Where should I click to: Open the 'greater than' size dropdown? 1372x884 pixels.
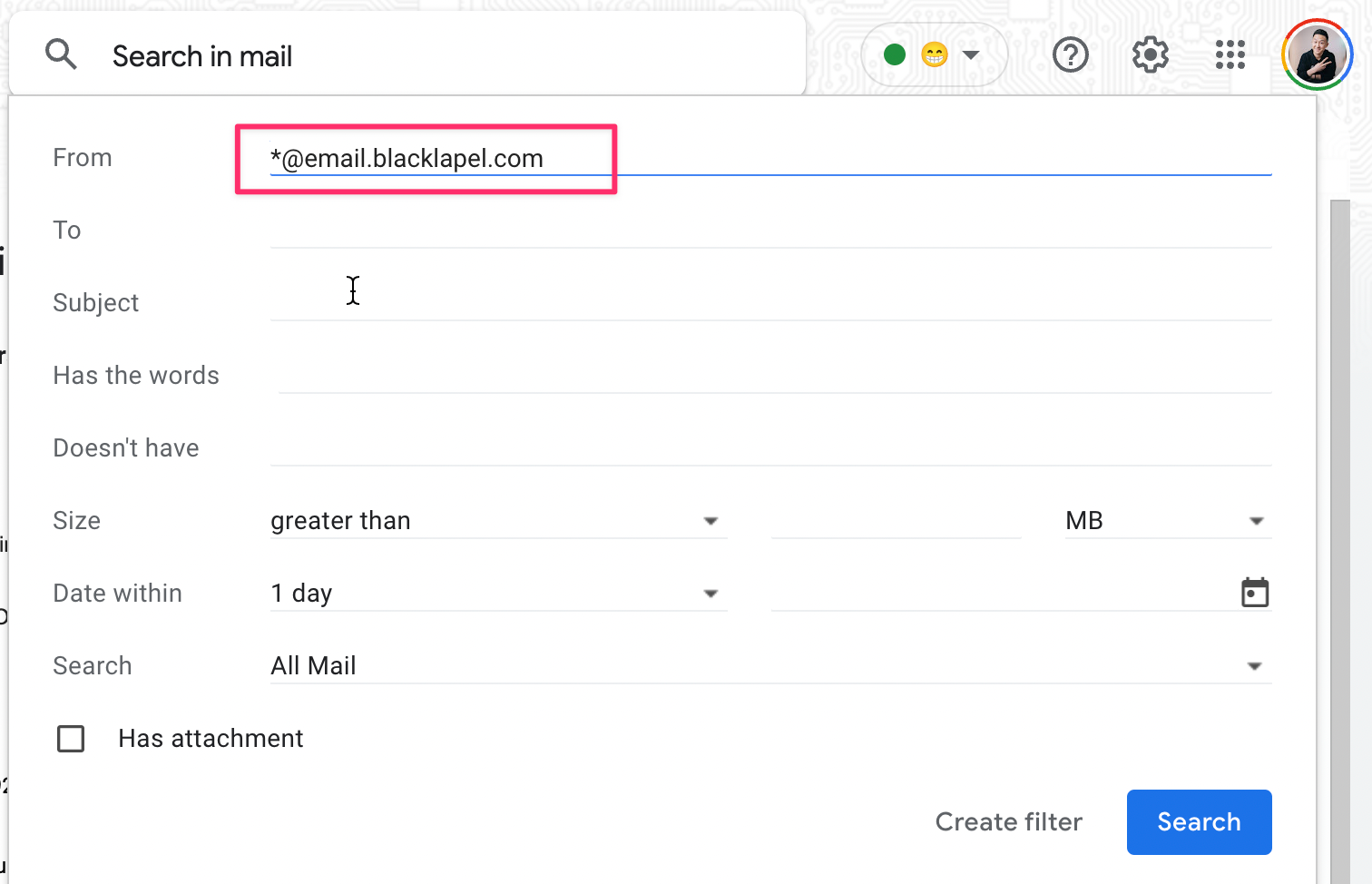coord(498,521)
